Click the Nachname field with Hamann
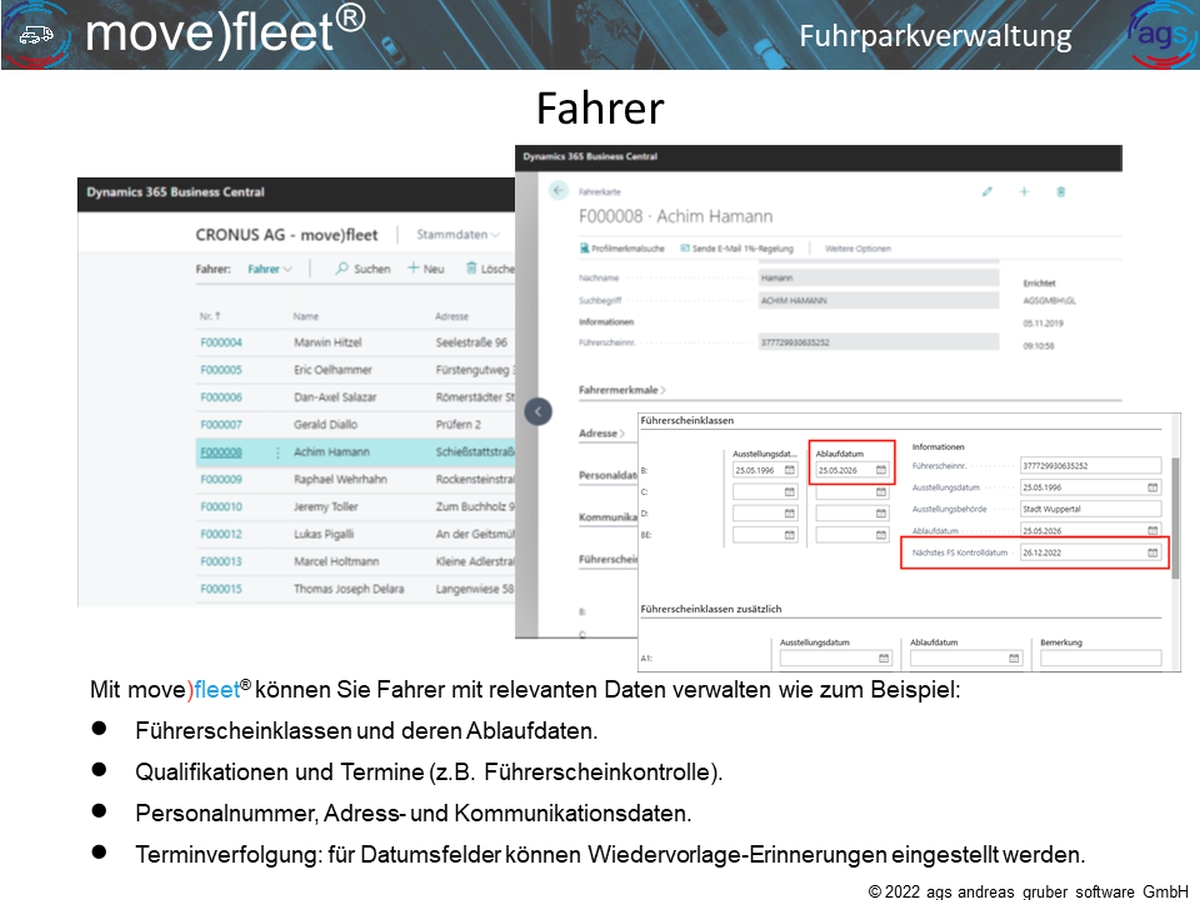1200x900 pixels. coord(879,279)
